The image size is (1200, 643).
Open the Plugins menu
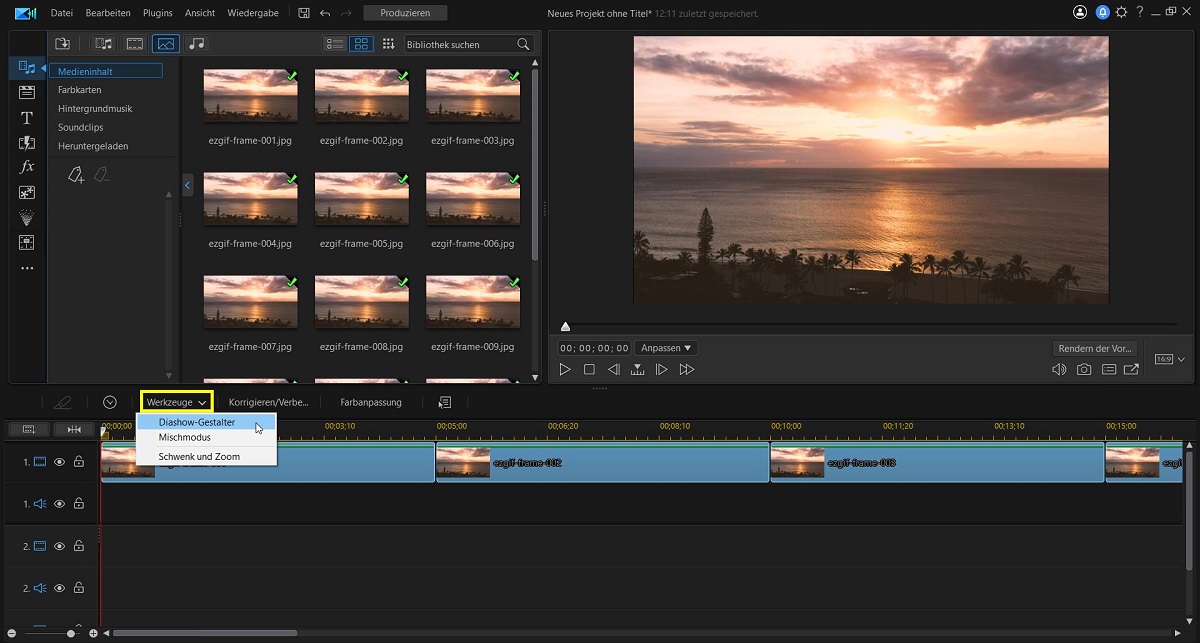(x=158, y=13)
